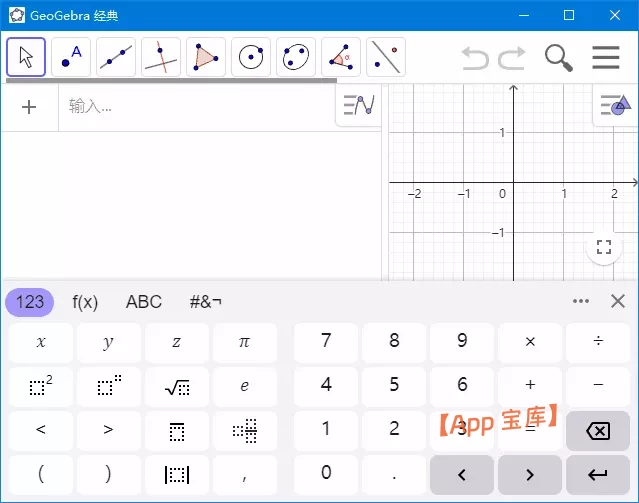Pick the Perpendicular Line tool

(161, 57)
